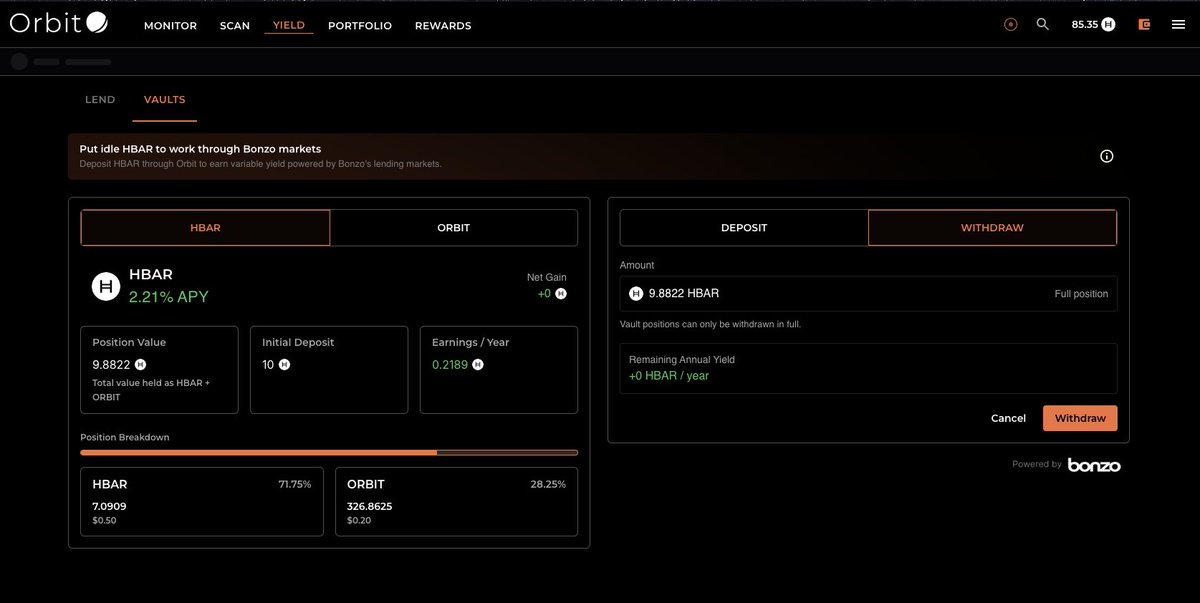
Task: Click large HBAR token logo
Action: point(106,286)
